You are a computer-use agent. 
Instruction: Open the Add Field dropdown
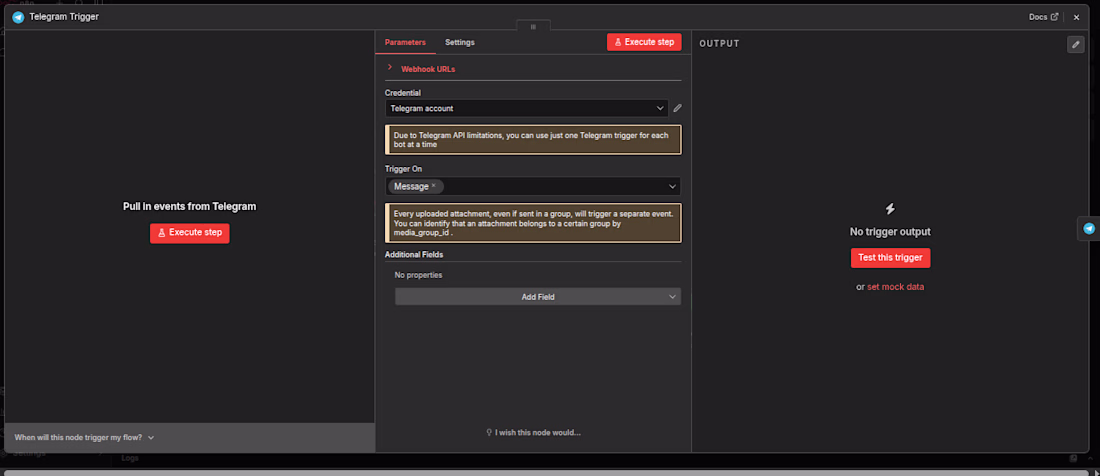tap(537, 297)
